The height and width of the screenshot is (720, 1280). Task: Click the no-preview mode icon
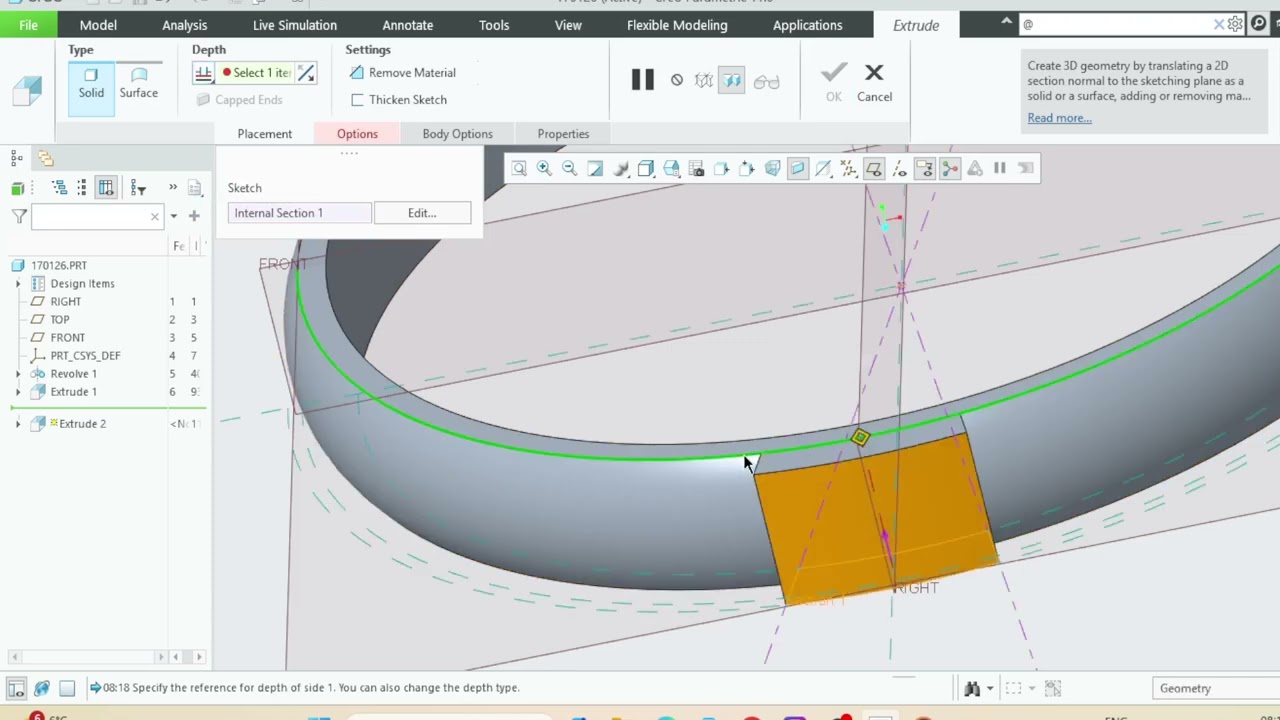[x=677, y=80]
